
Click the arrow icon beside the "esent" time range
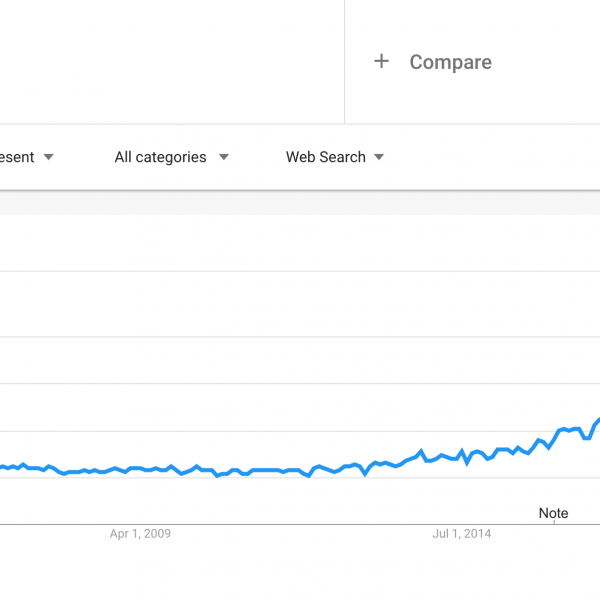[49, 157]
